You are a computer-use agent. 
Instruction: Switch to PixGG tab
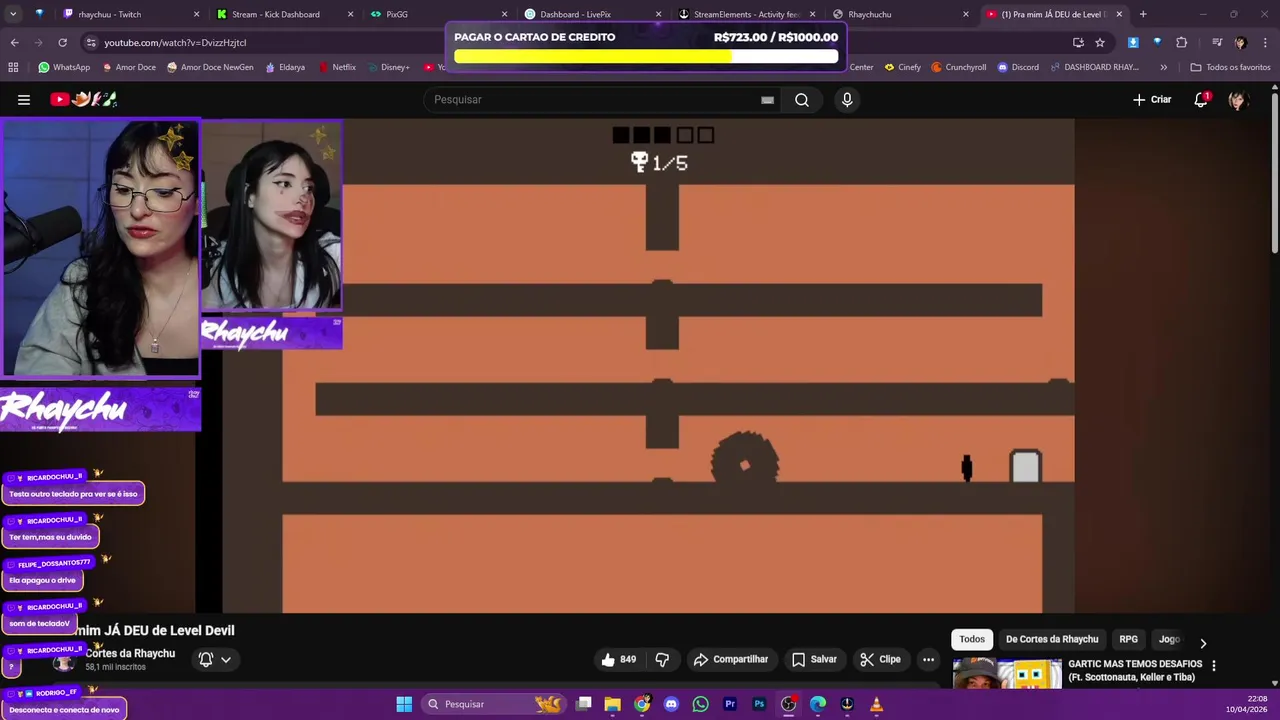(x=438, y=14)
